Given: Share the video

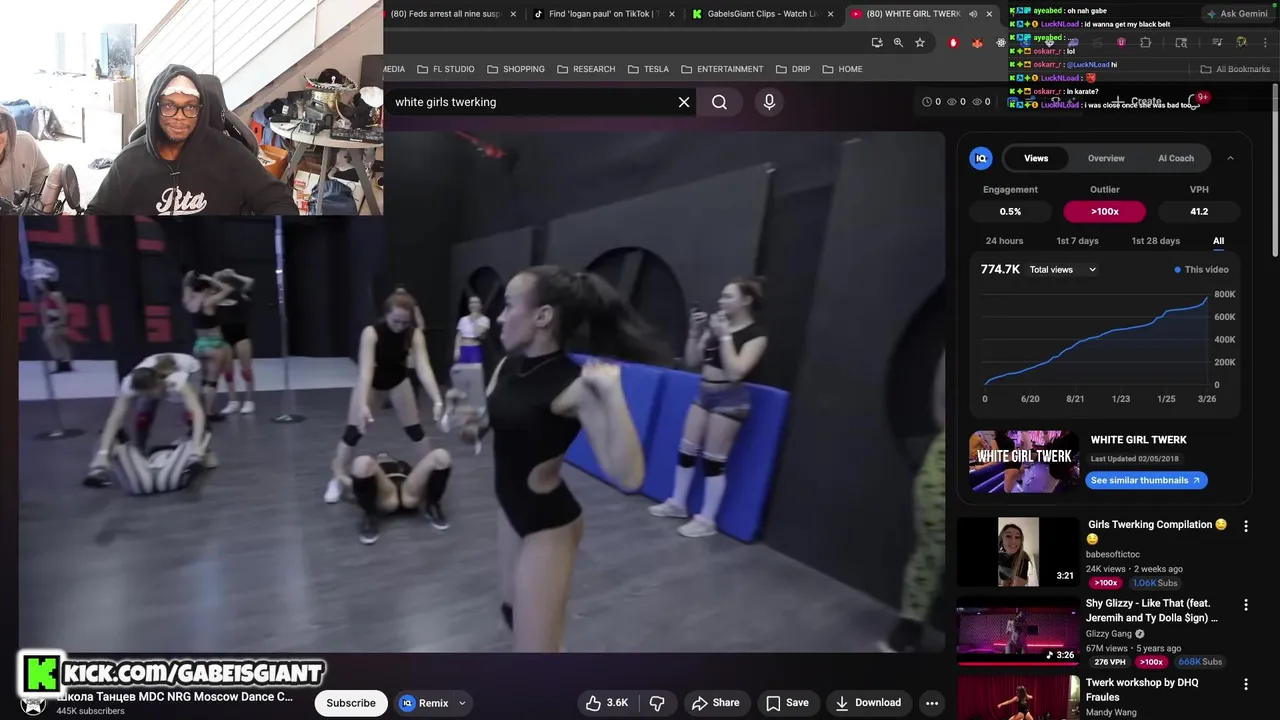Looking at the screenshot, I should click(716, 703).
